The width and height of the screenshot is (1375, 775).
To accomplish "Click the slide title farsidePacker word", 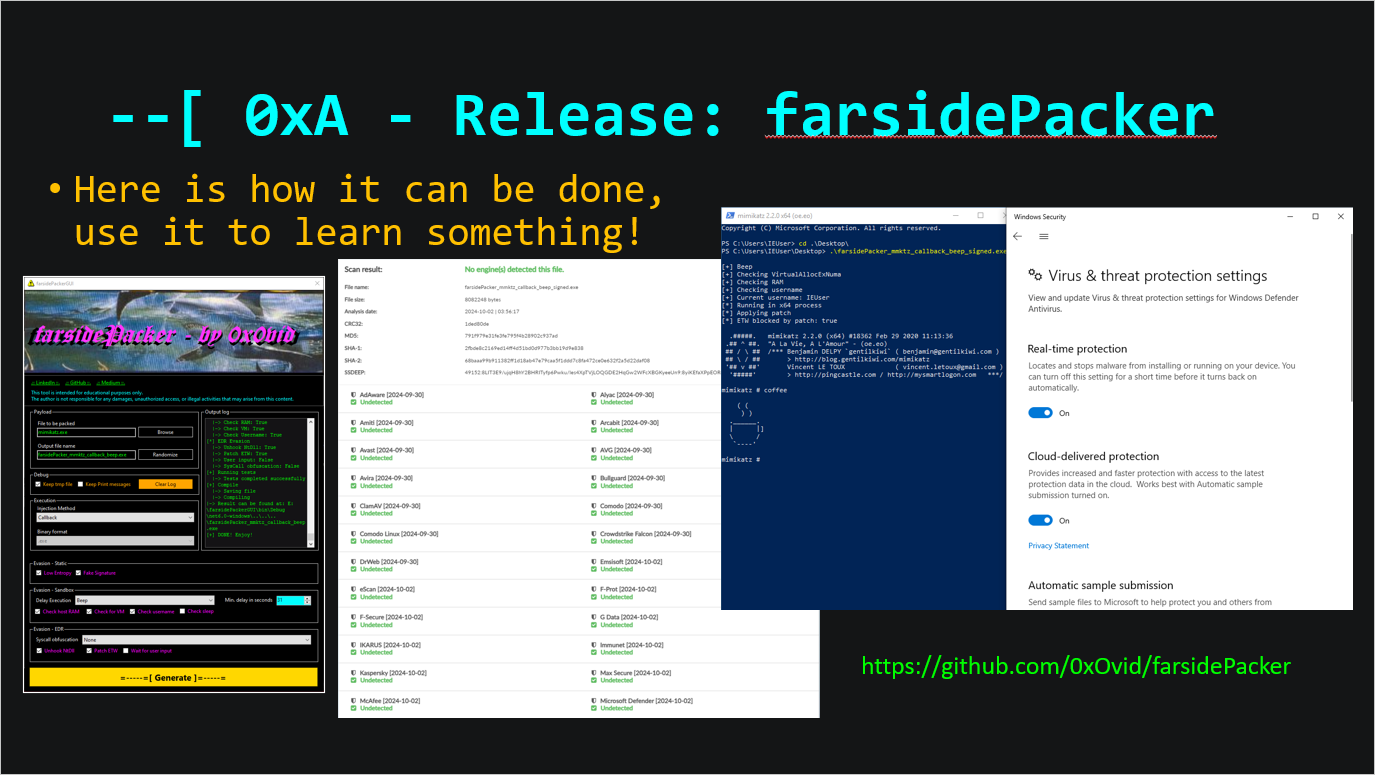I will tap(990, 115).
